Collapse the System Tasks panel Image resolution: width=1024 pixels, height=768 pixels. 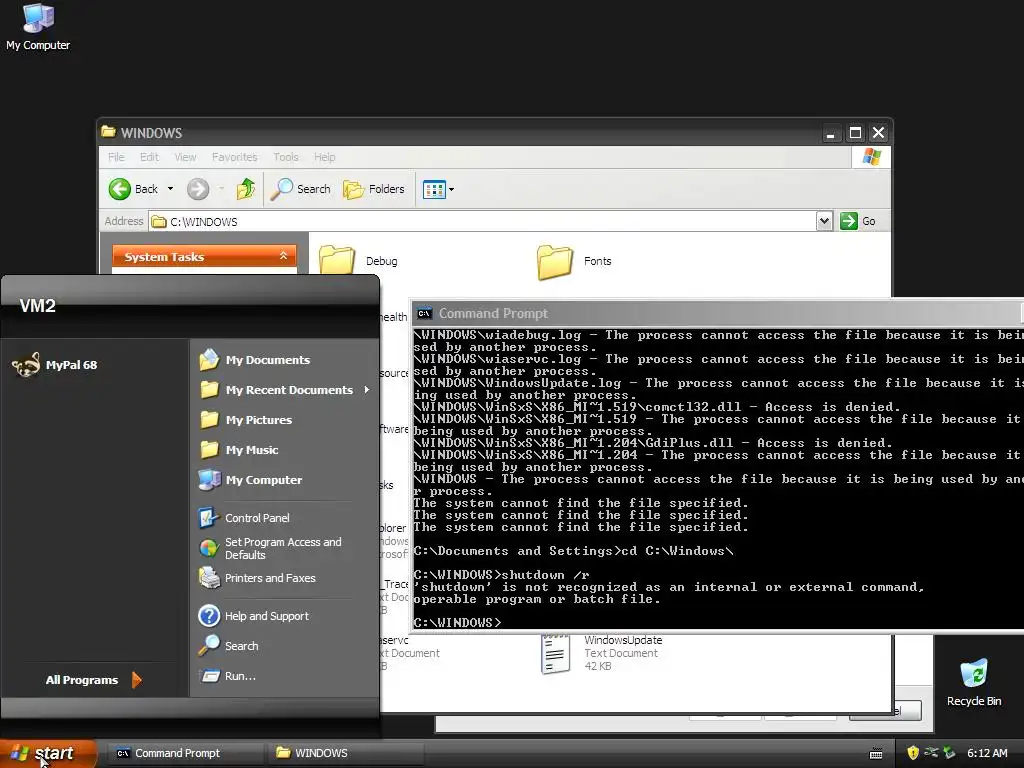click(283, 256)
